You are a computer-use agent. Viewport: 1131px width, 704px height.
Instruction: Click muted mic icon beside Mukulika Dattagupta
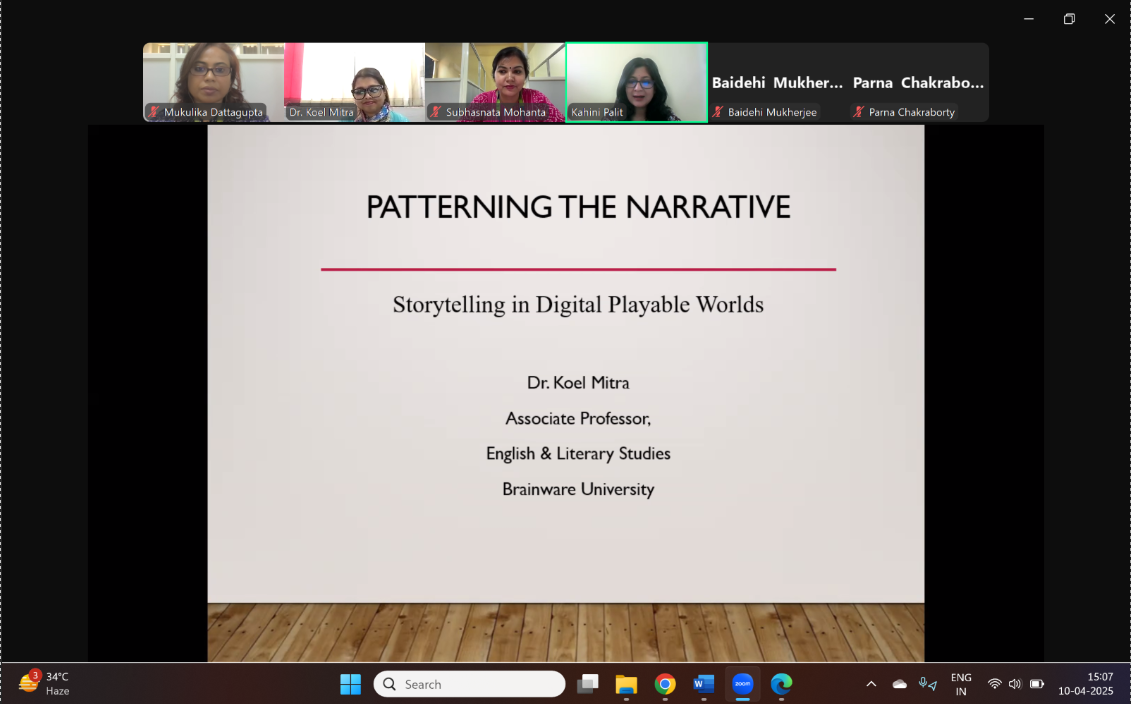[x=154, y=112]
